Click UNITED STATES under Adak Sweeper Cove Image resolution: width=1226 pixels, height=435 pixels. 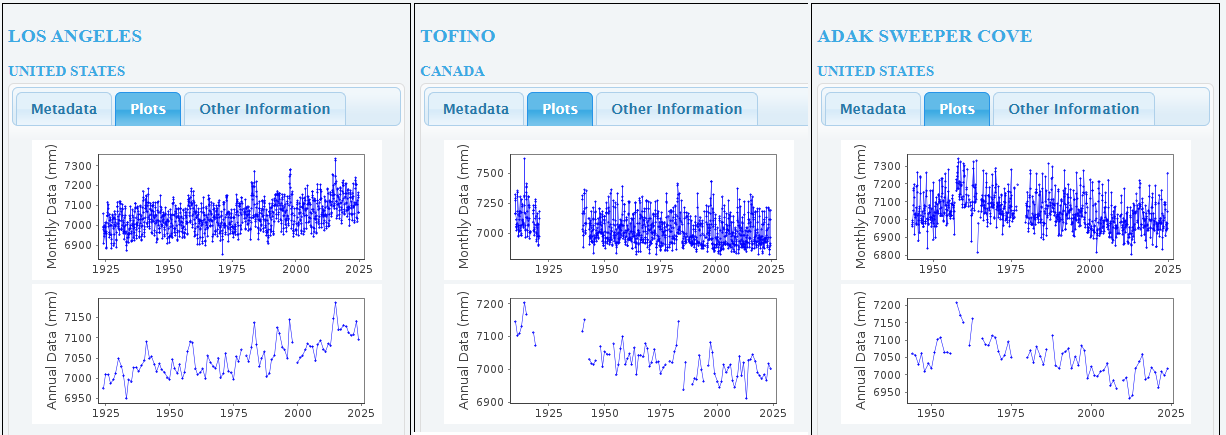876,71
